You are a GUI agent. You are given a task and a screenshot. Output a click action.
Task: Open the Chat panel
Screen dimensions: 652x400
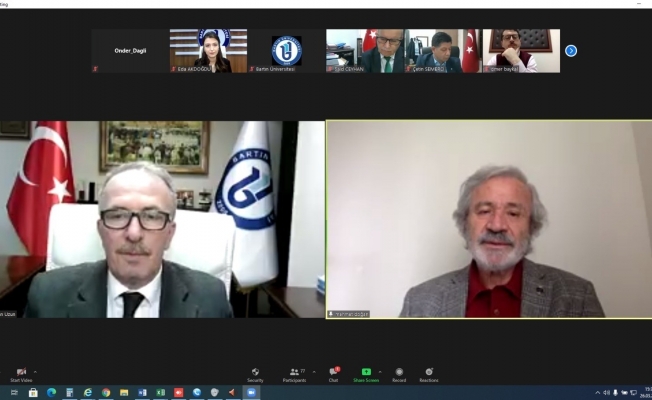tap(333, 372)
